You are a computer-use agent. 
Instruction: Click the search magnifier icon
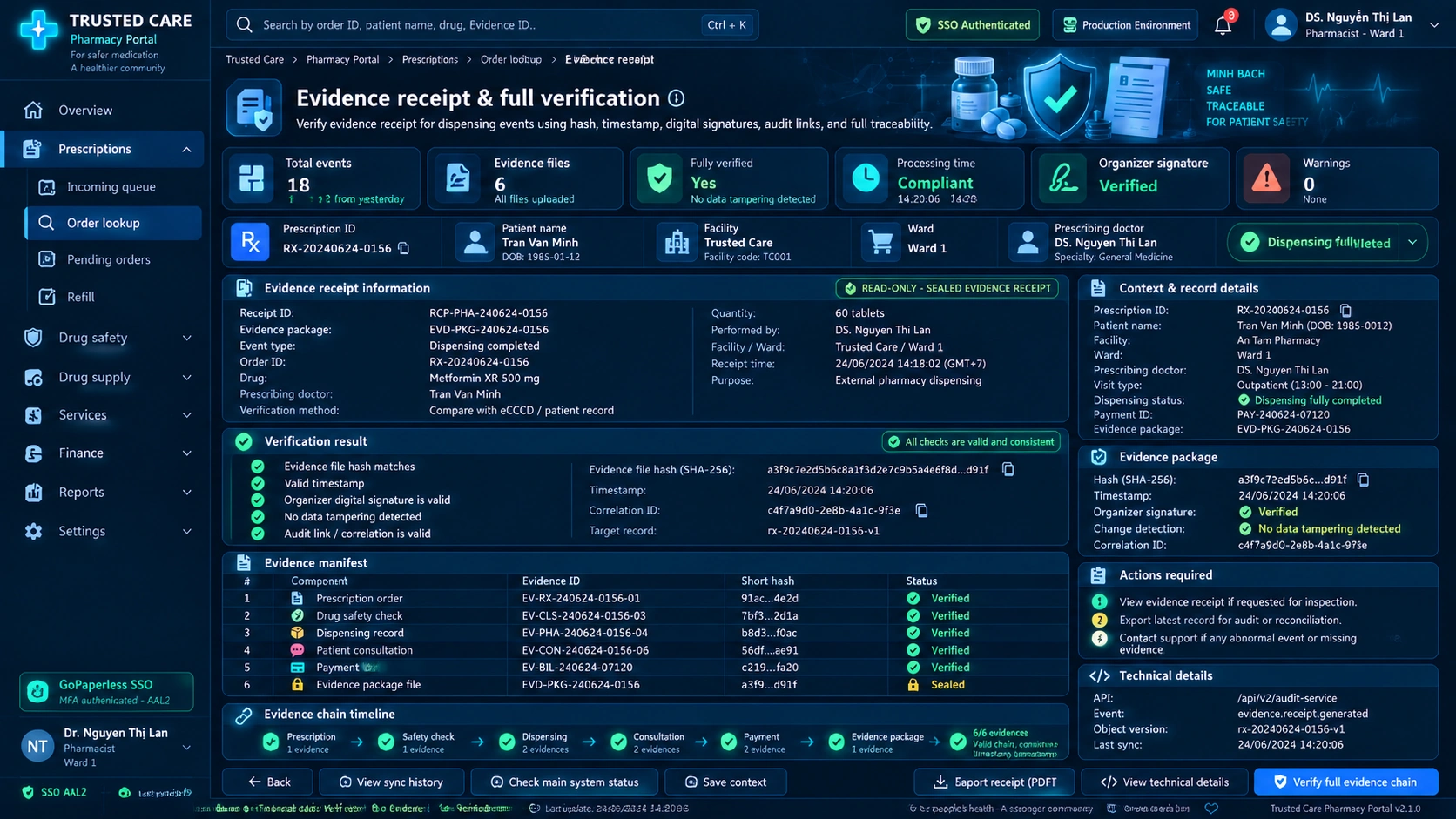tap(245, 24)
